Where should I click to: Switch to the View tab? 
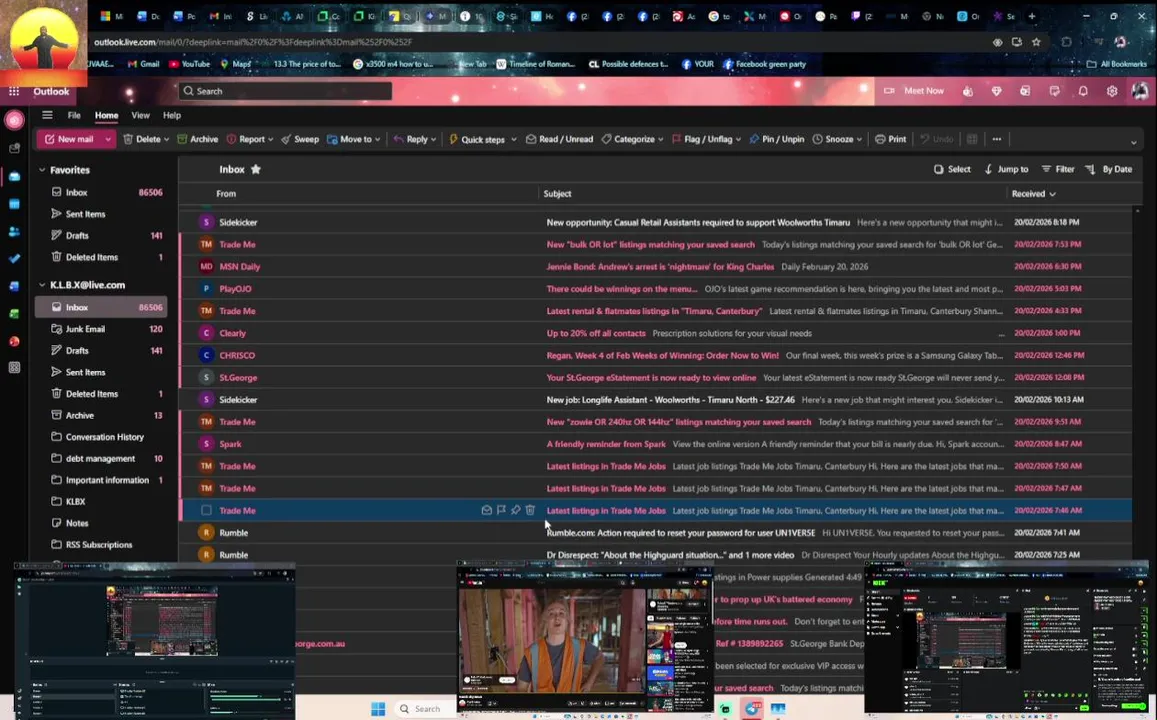click(140, 115)
